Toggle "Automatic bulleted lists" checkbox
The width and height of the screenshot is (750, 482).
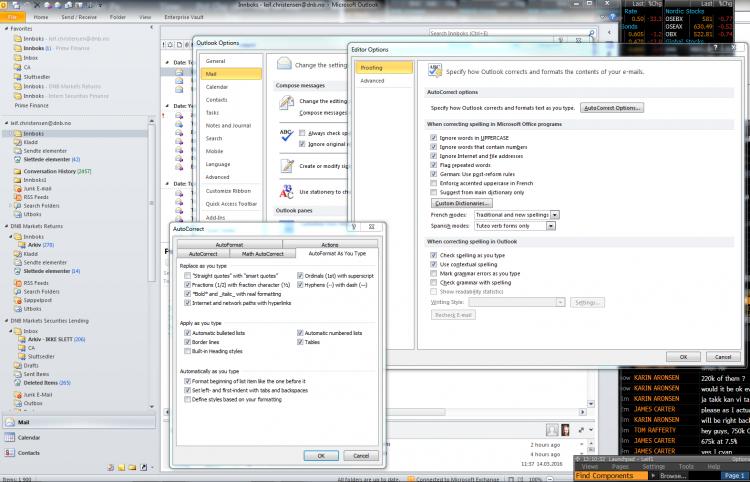187,332
